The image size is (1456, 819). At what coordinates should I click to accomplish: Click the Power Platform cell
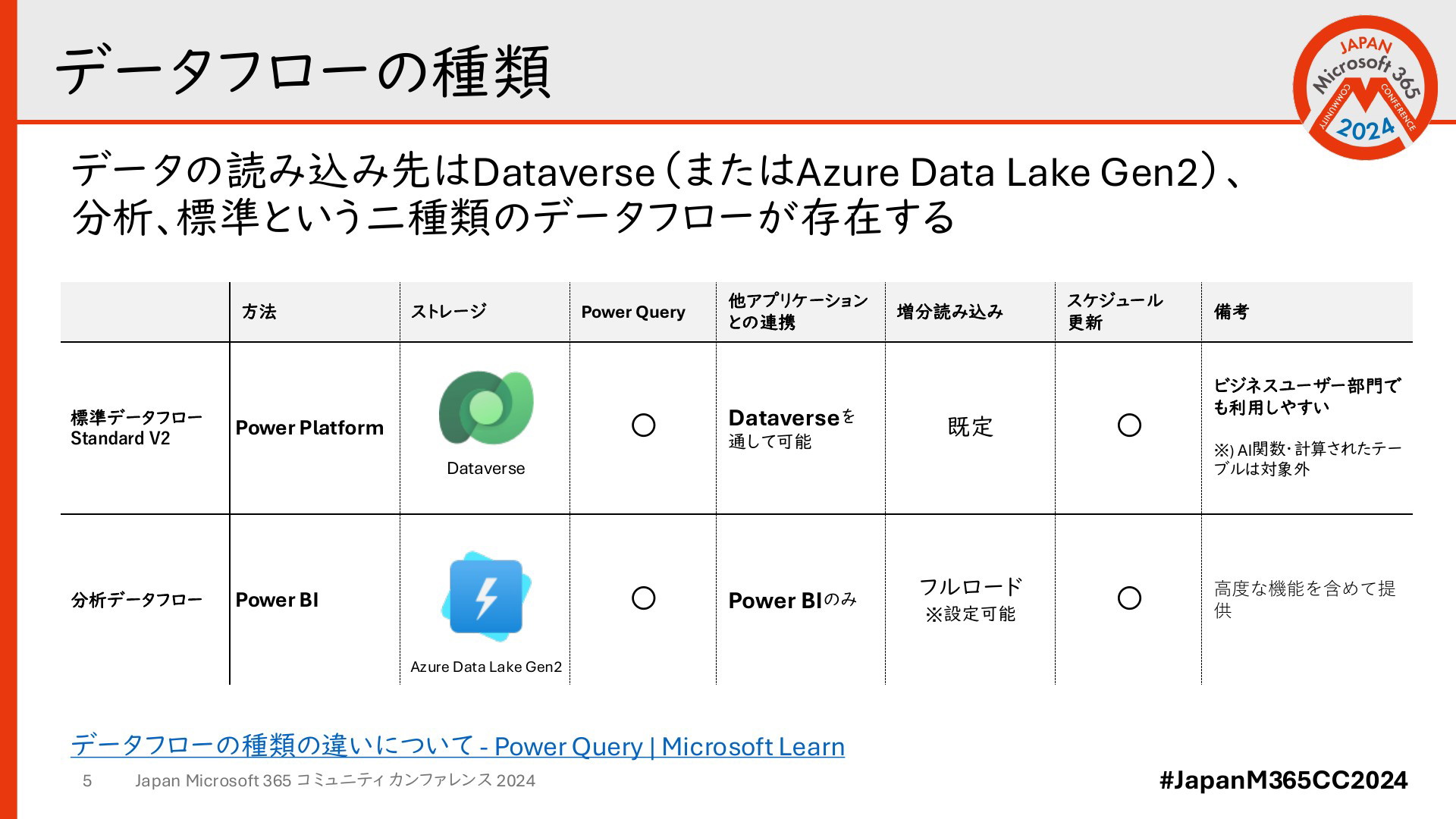[x=309, y=428]
